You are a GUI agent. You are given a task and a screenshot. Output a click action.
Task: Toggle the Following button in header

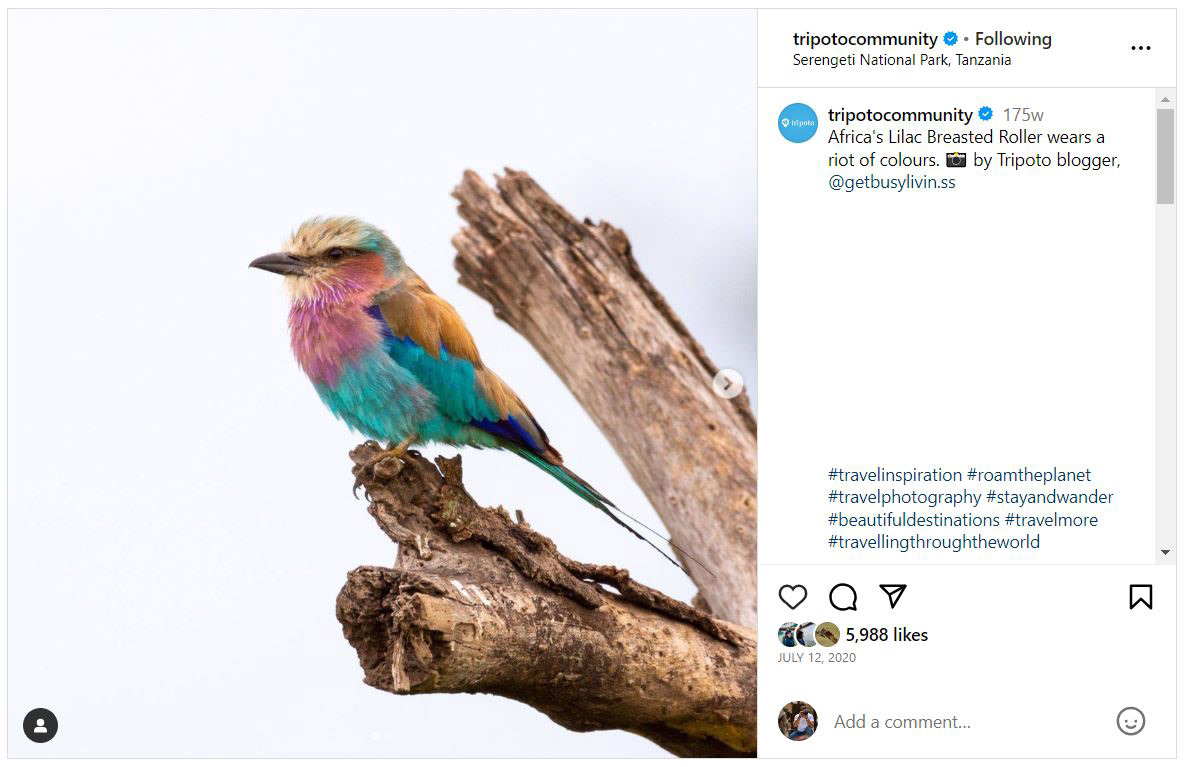tap(1013, 39)
